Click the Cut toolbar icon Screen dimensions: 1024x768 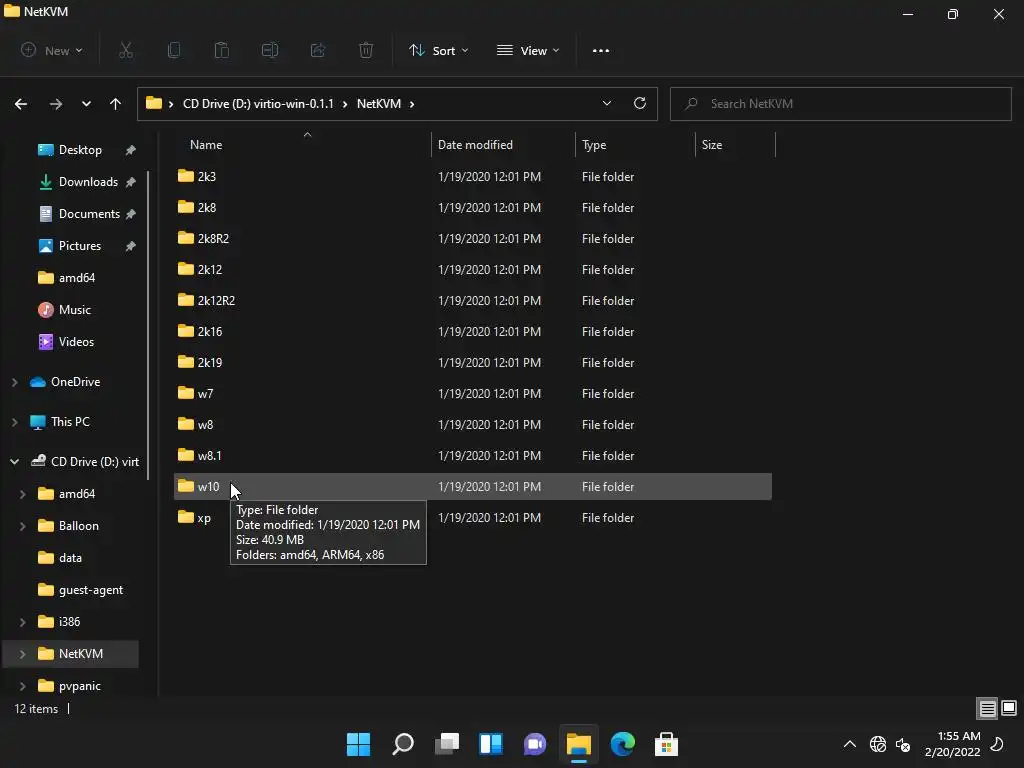coord(126,50)
